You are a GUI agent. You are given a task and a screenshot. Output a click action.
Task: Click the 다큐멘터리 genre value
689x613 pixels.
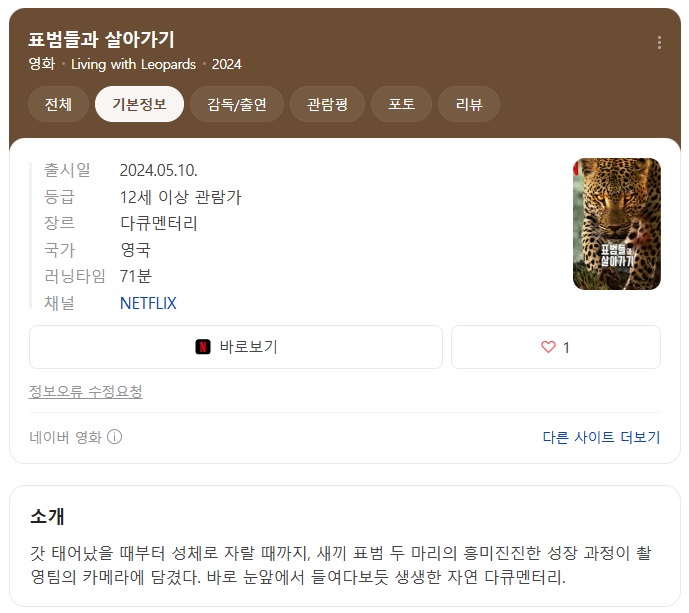pyautogui.click(x=159, y=223)
